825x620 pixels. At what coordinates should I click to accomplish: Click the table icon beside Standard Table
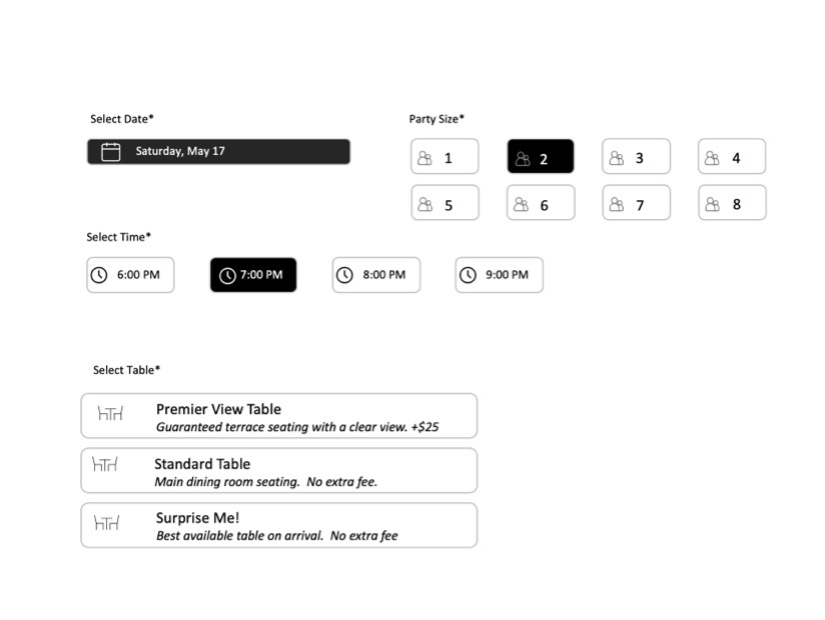(105, 464)
